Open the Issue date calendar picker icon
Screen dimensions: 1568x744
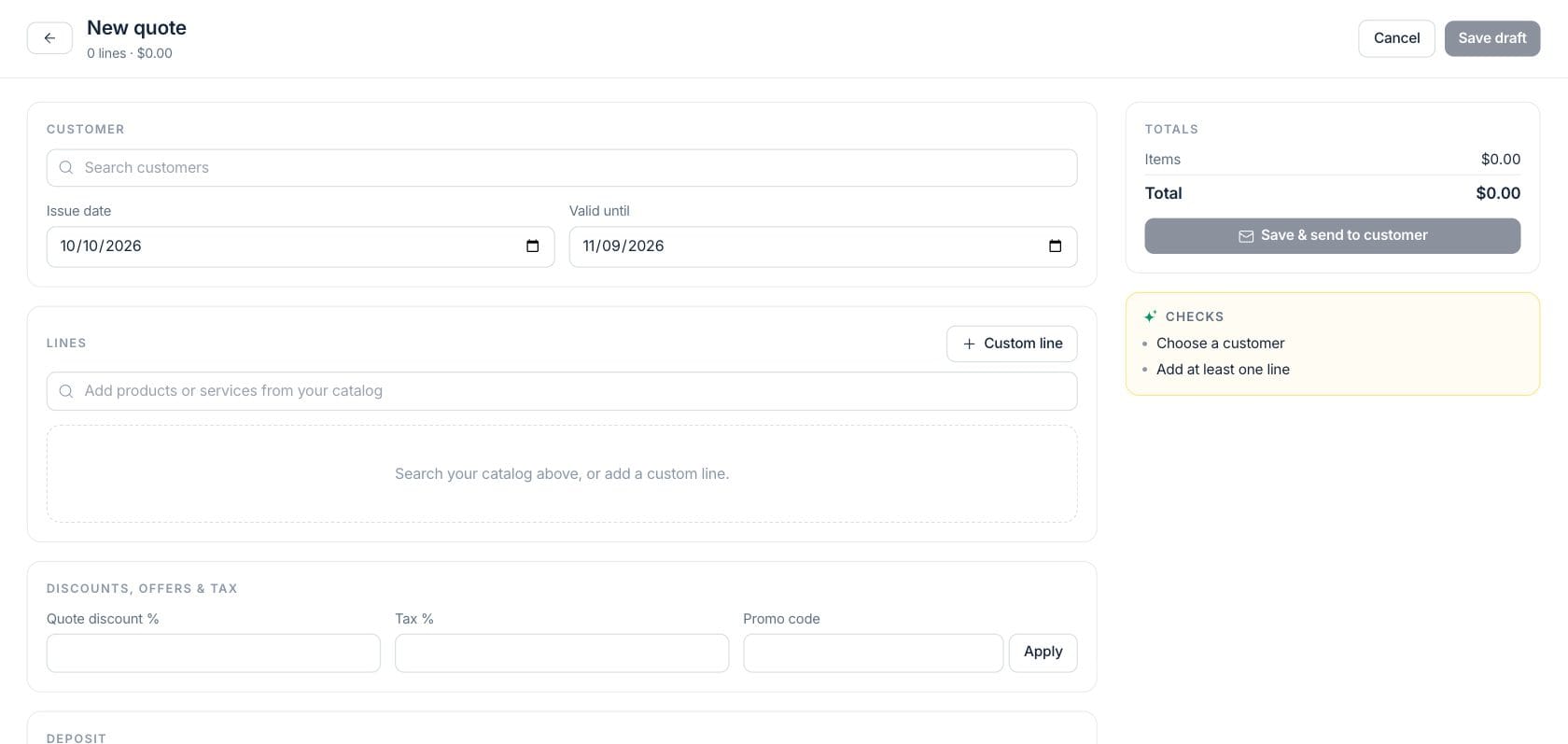click(533, 246)
